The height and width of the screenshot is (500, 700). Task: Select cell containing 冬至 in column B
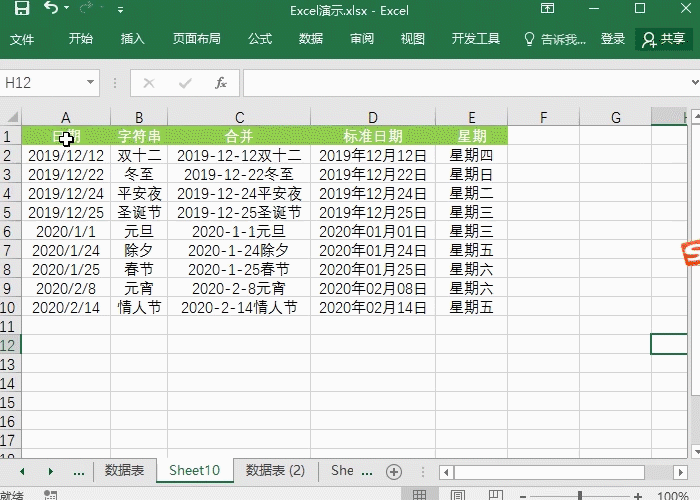click(139, 175)
